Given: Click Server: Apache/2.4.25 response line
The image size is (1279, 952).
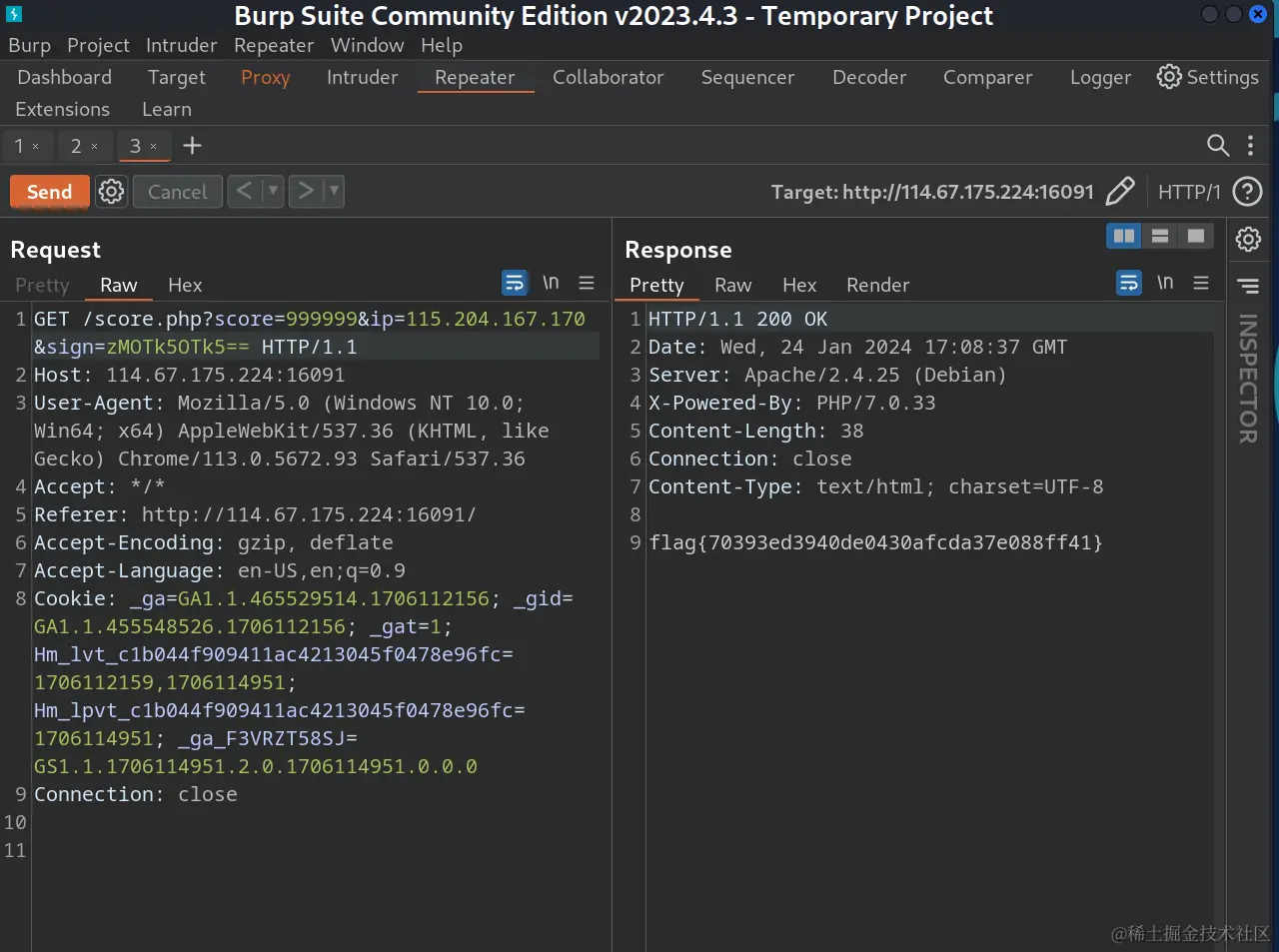Looking at the screenshot, I should [827, 375].
